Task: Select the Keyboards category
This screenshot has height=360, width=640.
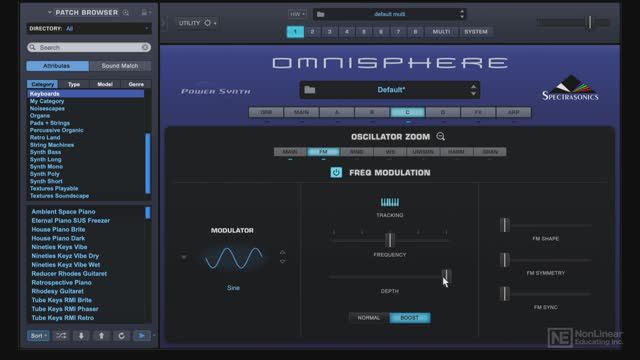Action: [x=86, y=94]
